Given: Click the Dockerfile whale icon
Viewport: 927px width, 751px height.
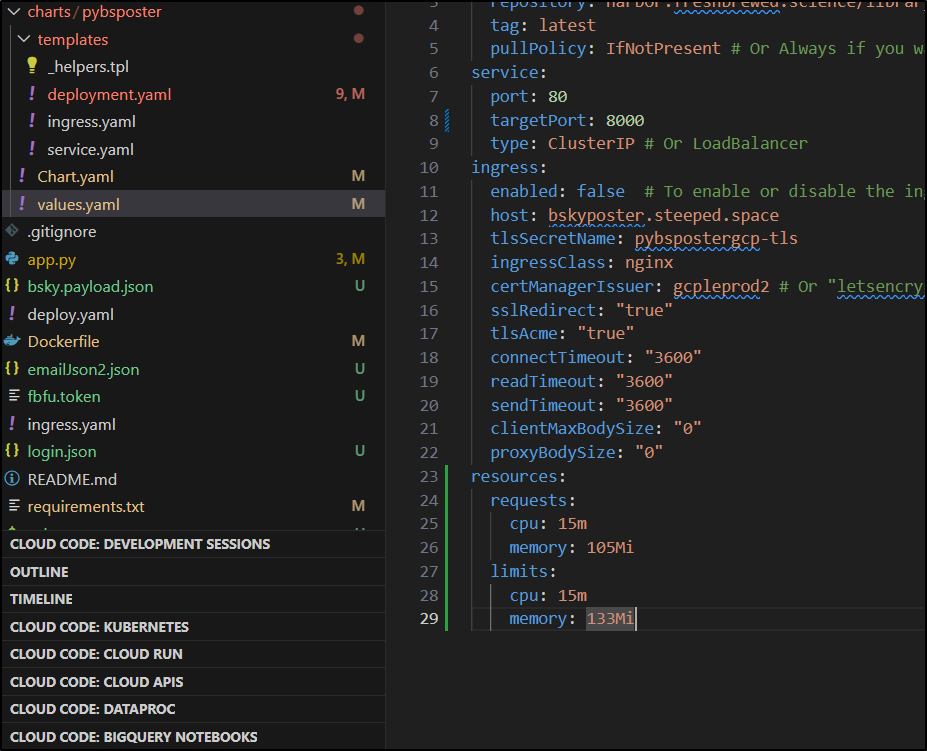Looking at the screenshot, I should pos(12,342).
